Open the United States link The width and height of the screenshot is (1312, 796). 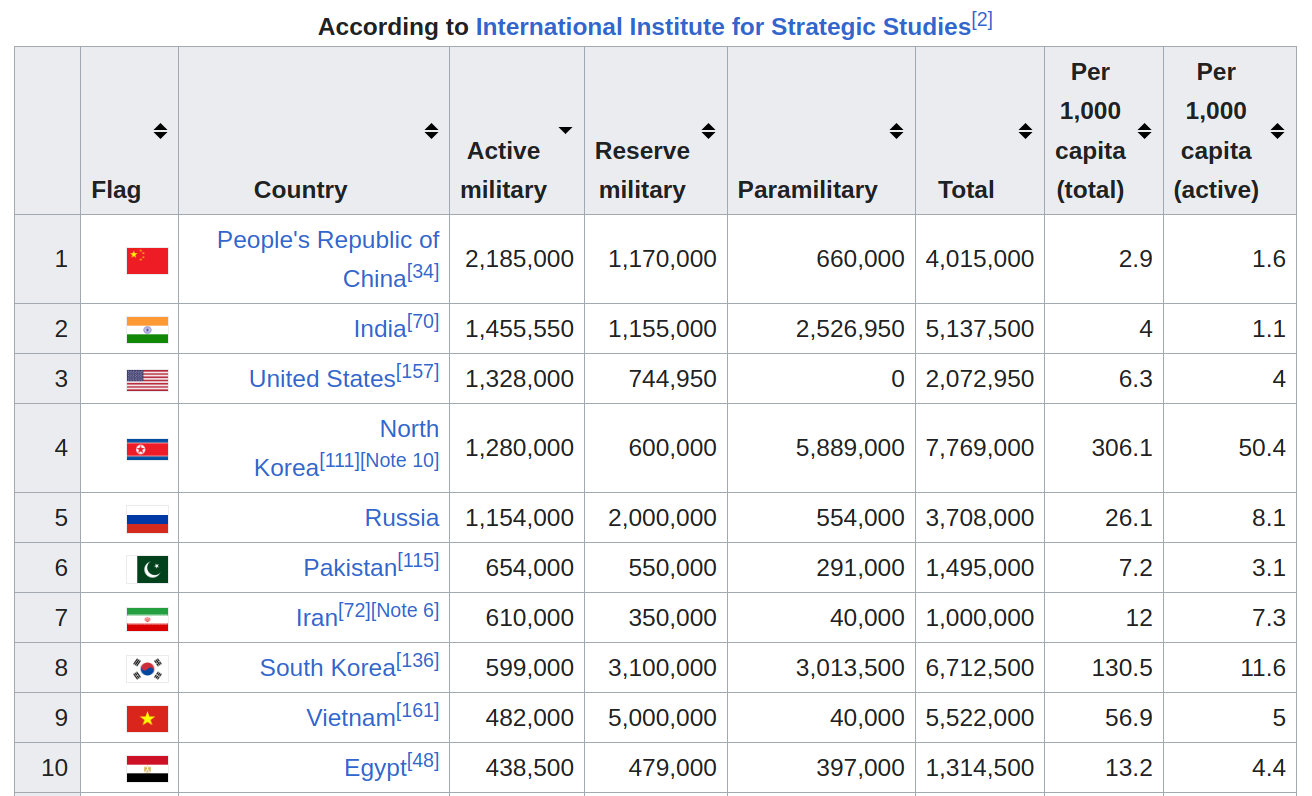(322, 379)
